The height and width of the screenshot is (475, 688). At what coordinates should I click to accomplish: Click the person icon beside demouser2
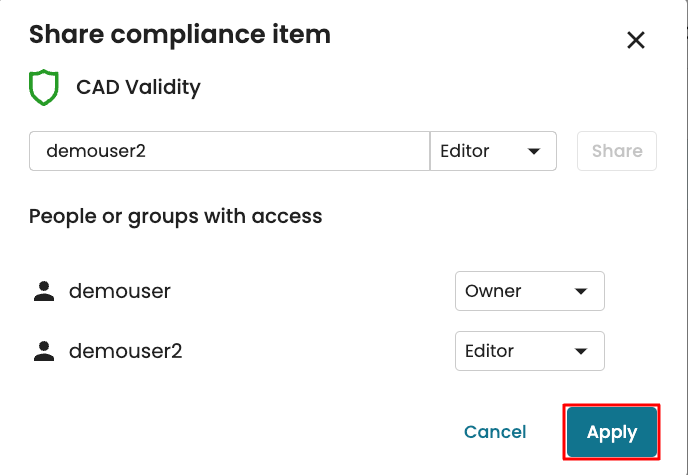tap(43, 351)
